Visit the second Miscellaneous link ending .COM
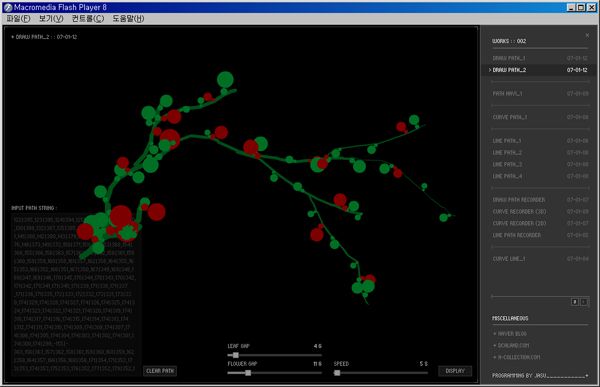Screen dimensions: 600x387 pyautogui.click(x=511, y=345)
